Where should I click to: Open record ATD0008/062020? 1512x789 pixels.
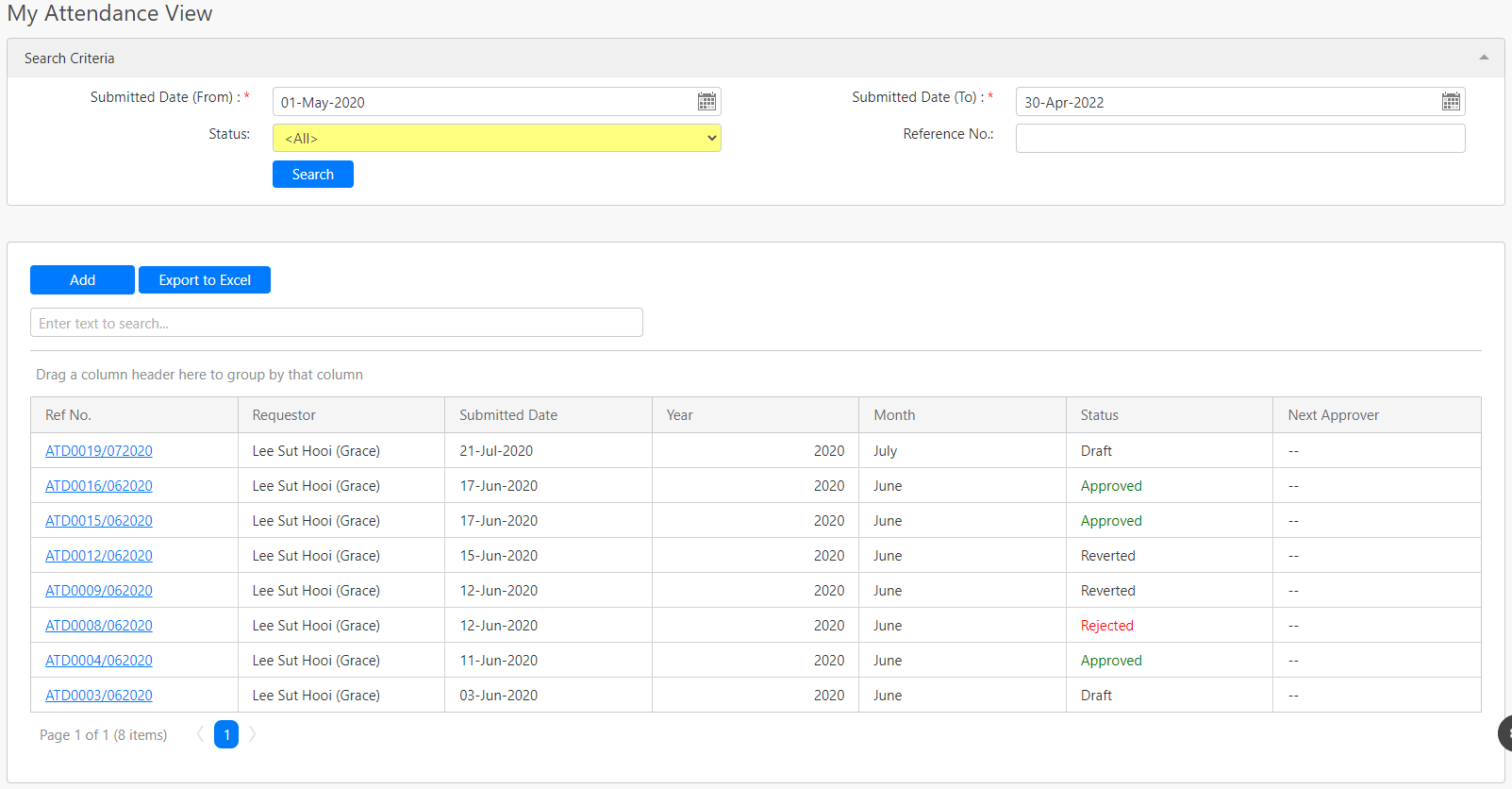point(99,626)
